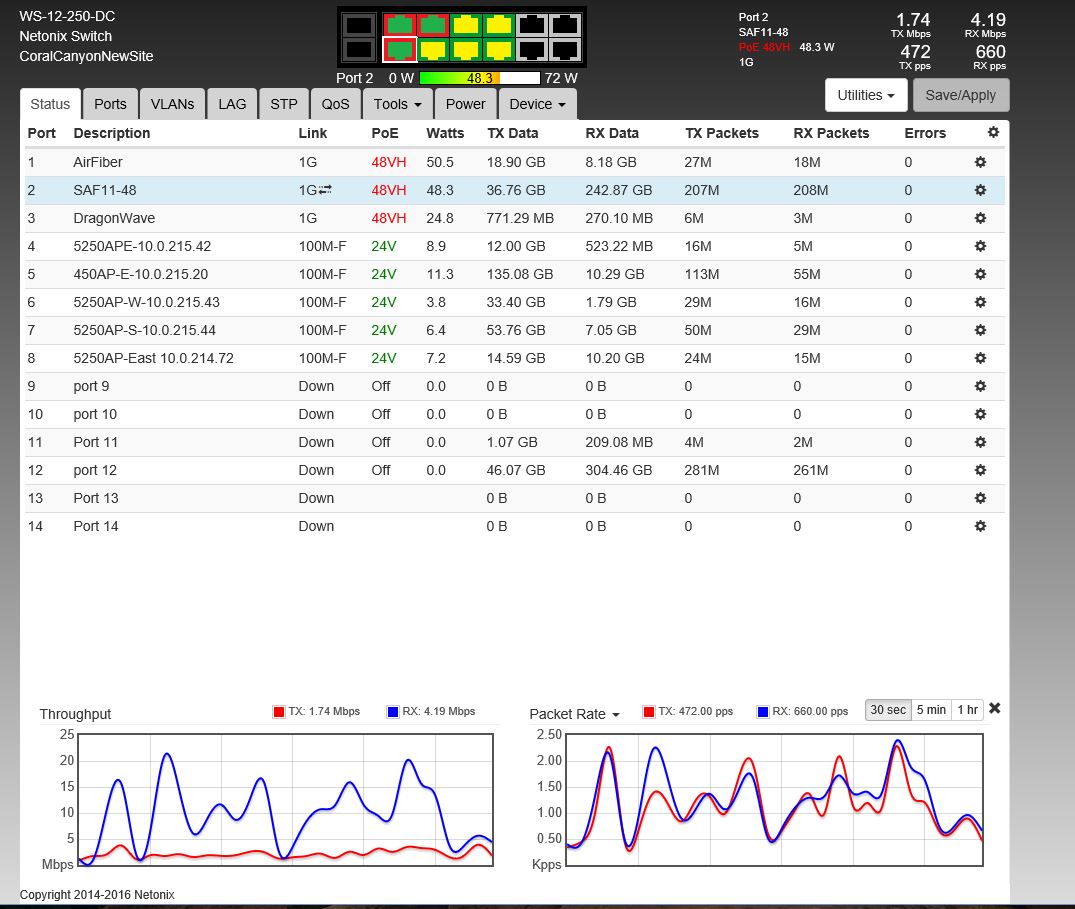
Task: Click port 5 yellow jack in switch diagram
Action: (465, 25)
